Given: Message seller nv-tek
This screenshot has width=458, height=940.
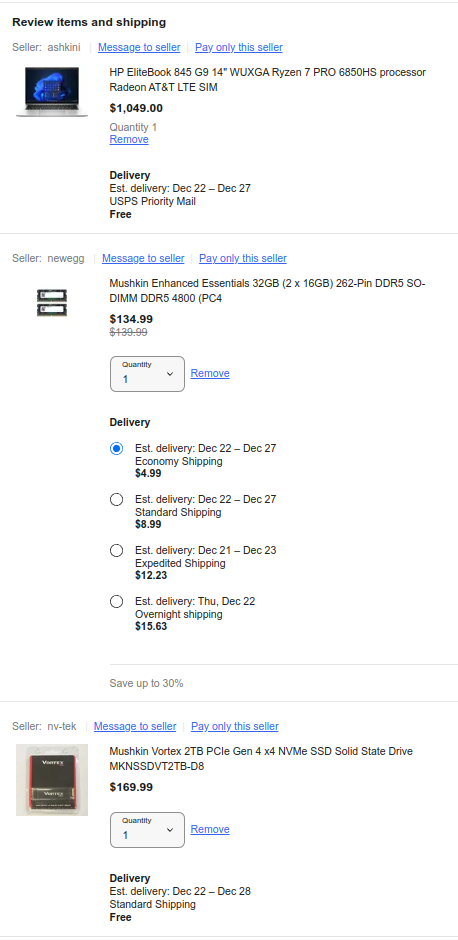Looking at the screenshot, I should [135, 727].
